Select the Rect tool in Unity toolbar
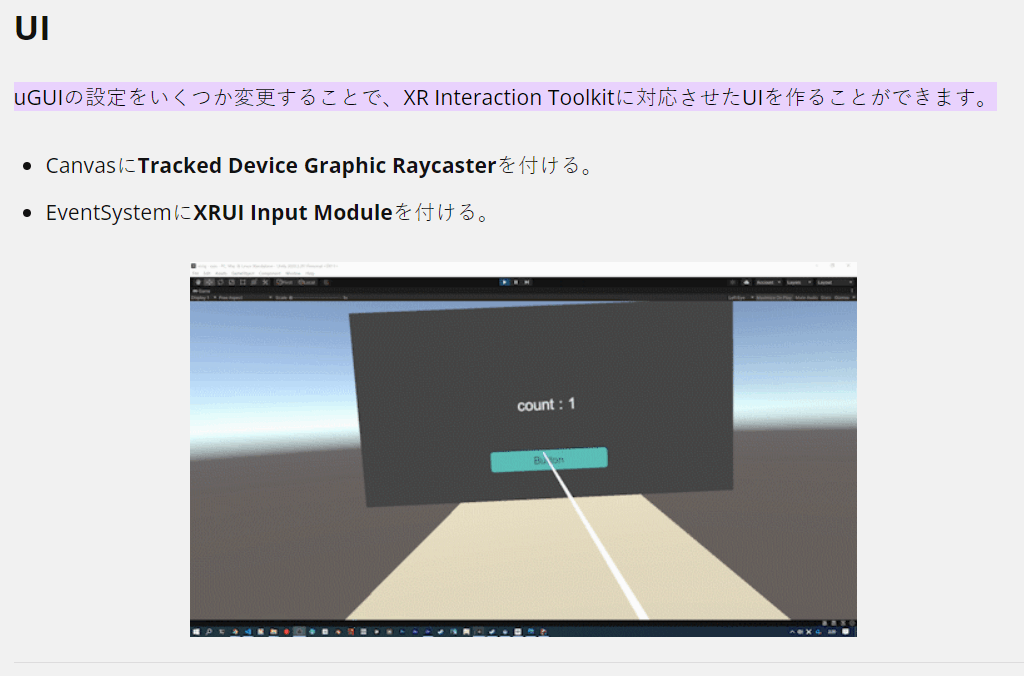Viewport: 1024px width, 676px height. click(242, 282)
